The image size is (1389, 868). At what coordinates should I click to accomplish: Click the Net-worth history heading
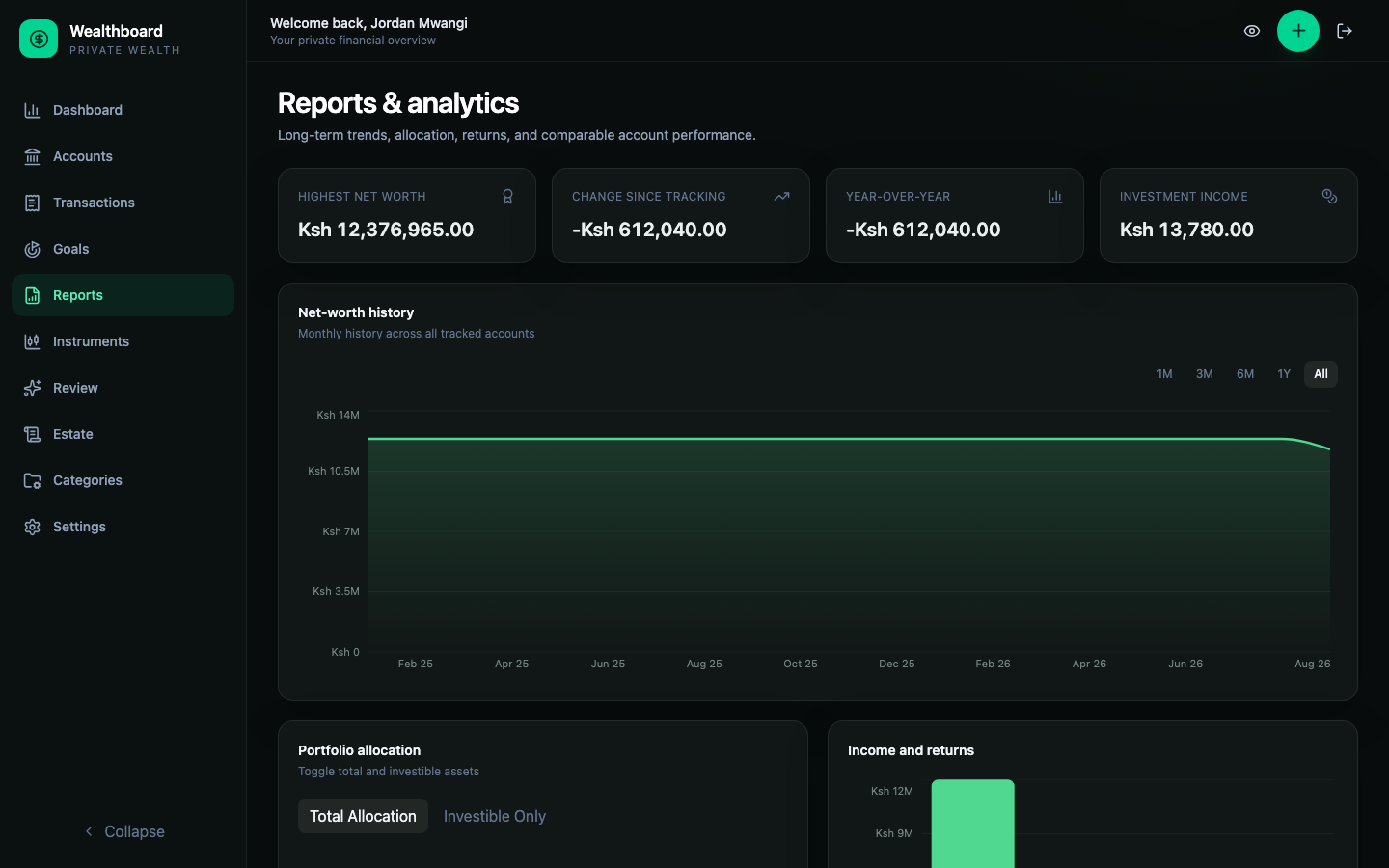coord(356,312)
